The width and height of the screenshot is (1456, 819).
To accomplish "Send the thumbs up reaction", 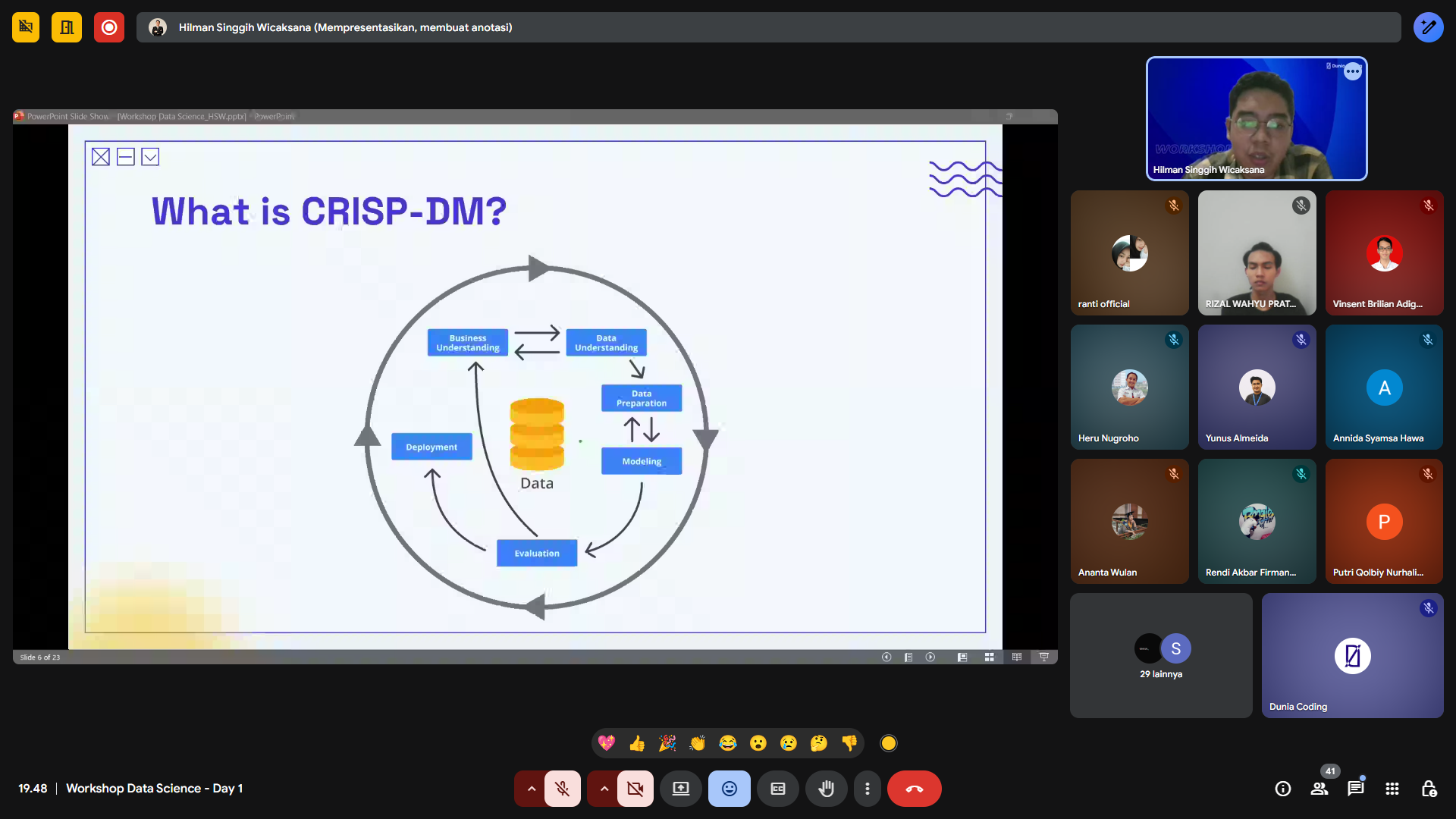I will point(637,743).
